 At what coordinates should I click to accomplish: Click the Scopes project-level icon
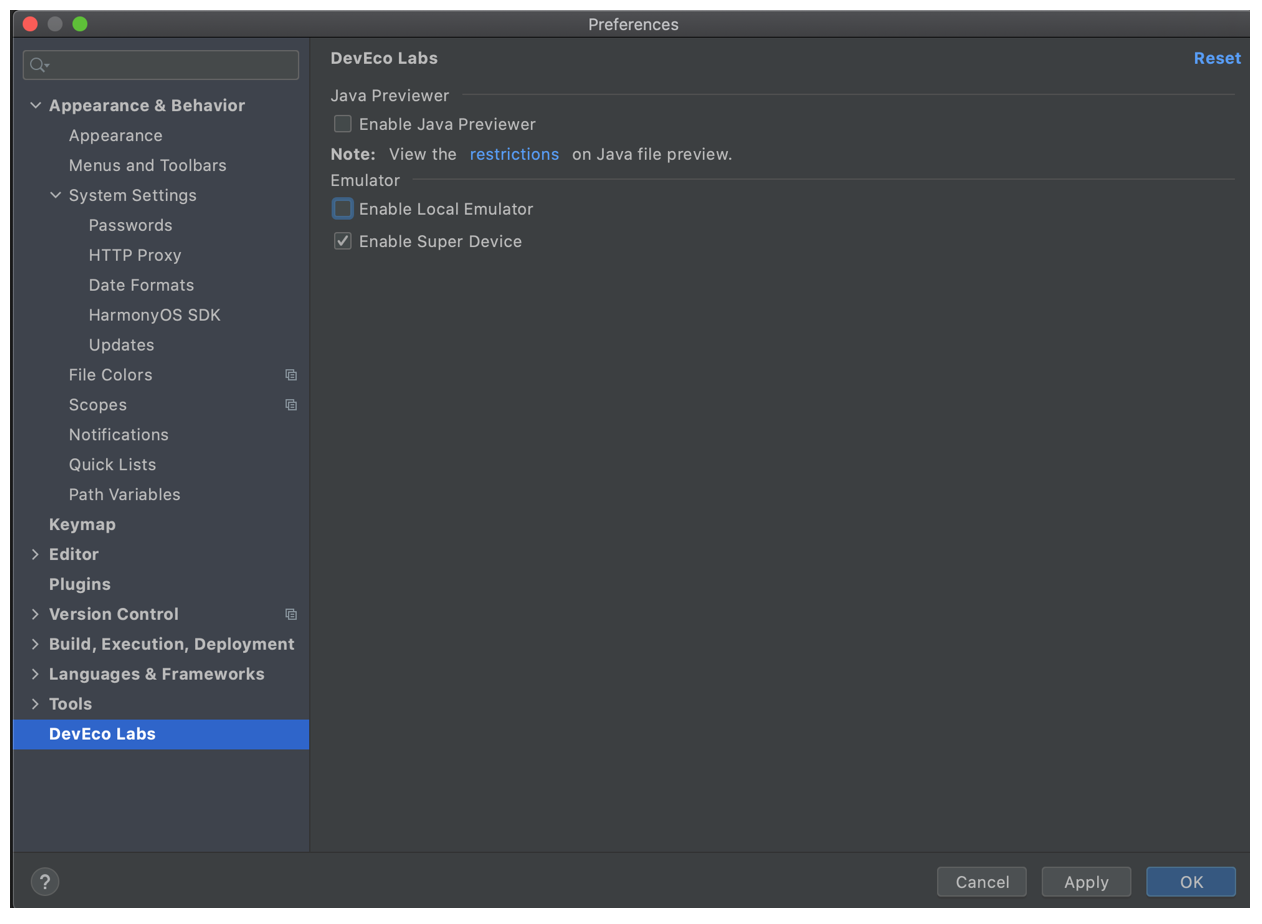(291, 405)
